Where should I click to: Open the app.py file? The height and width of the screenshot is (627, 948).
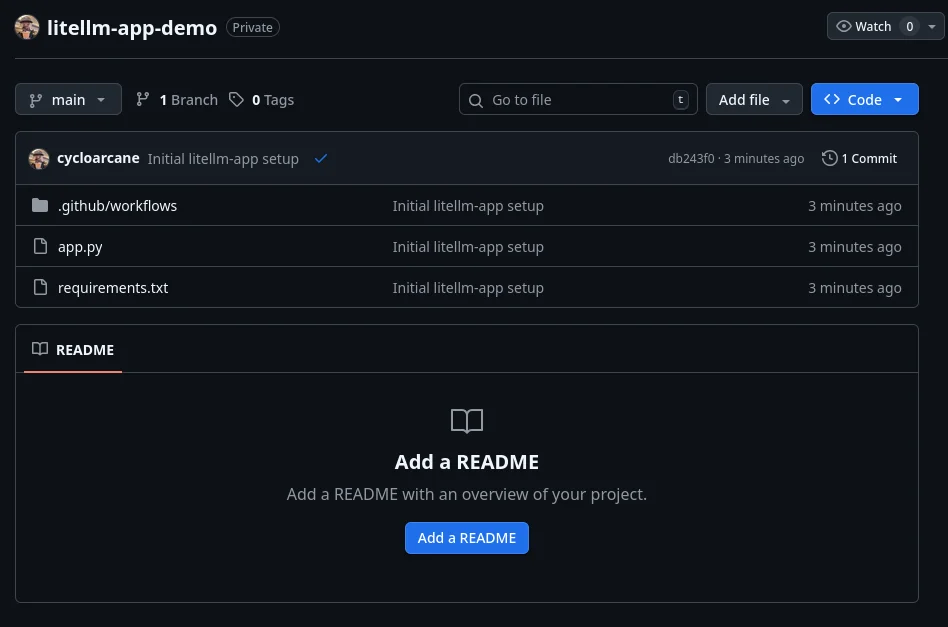pos(80,247)
